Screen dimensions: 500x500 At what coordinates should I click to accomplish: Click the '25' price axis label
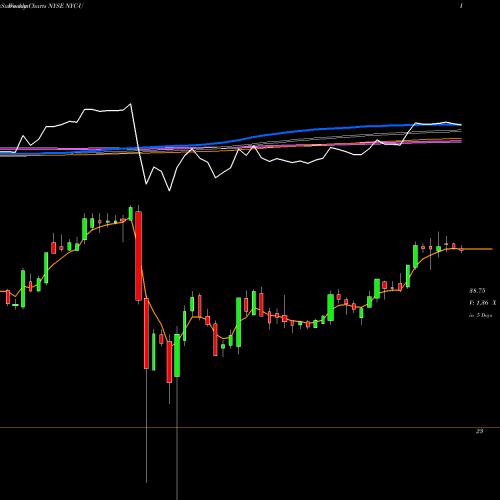pyautogui.click(x=479, y=431)
